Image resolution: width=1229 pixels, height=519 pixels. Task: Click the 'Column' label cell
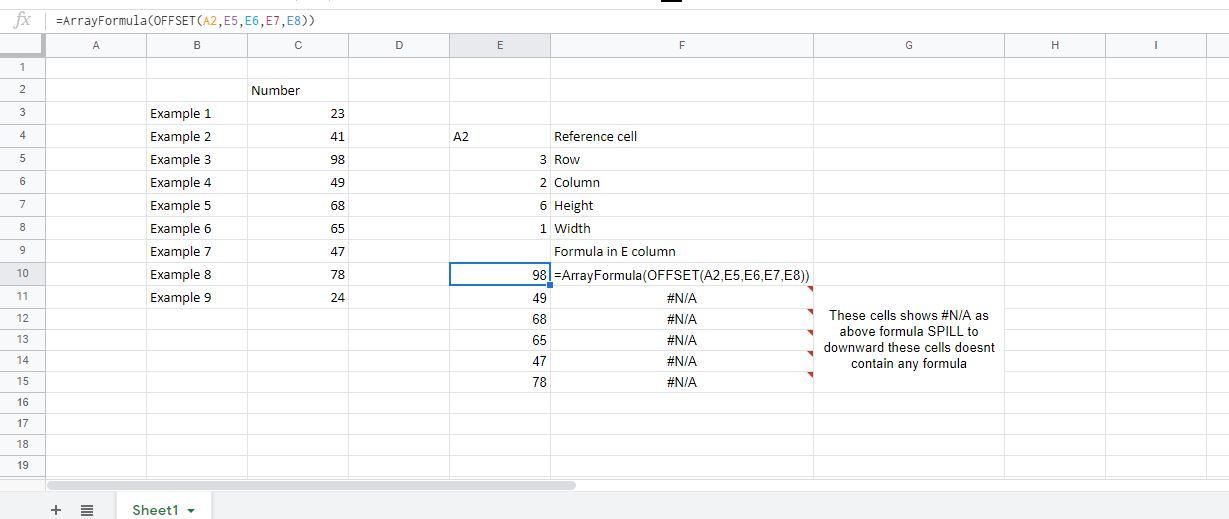tap(682, 182)
